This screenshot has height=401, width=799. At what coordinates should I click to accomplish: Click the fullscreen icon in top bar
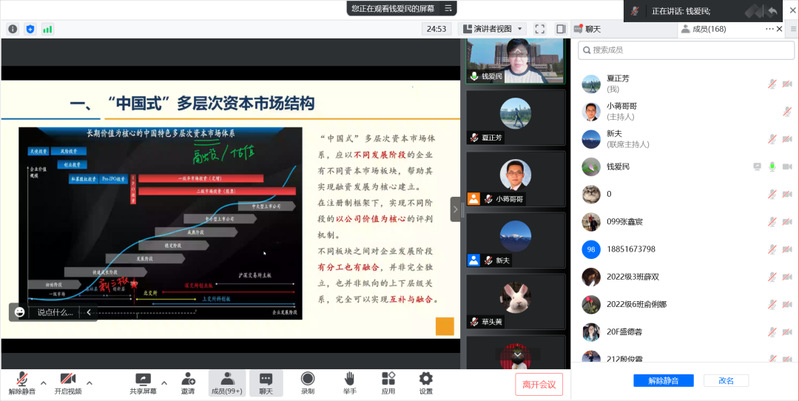pyautogui.click(x=539, y=29)
